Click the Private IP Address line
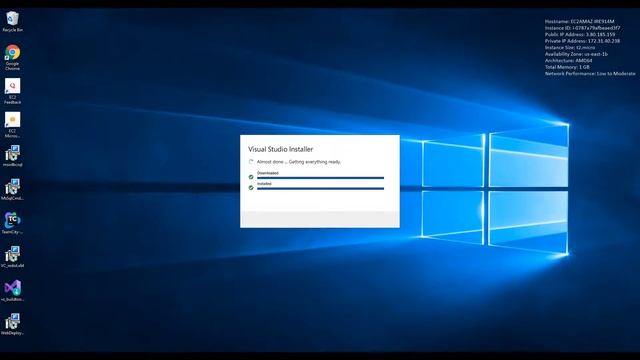The height and width of the screenshot is (360, 640). 582,41
